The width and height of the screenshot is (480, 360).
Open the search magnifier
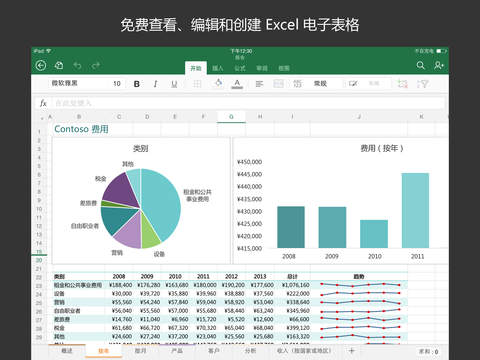(x=421, y=65)
